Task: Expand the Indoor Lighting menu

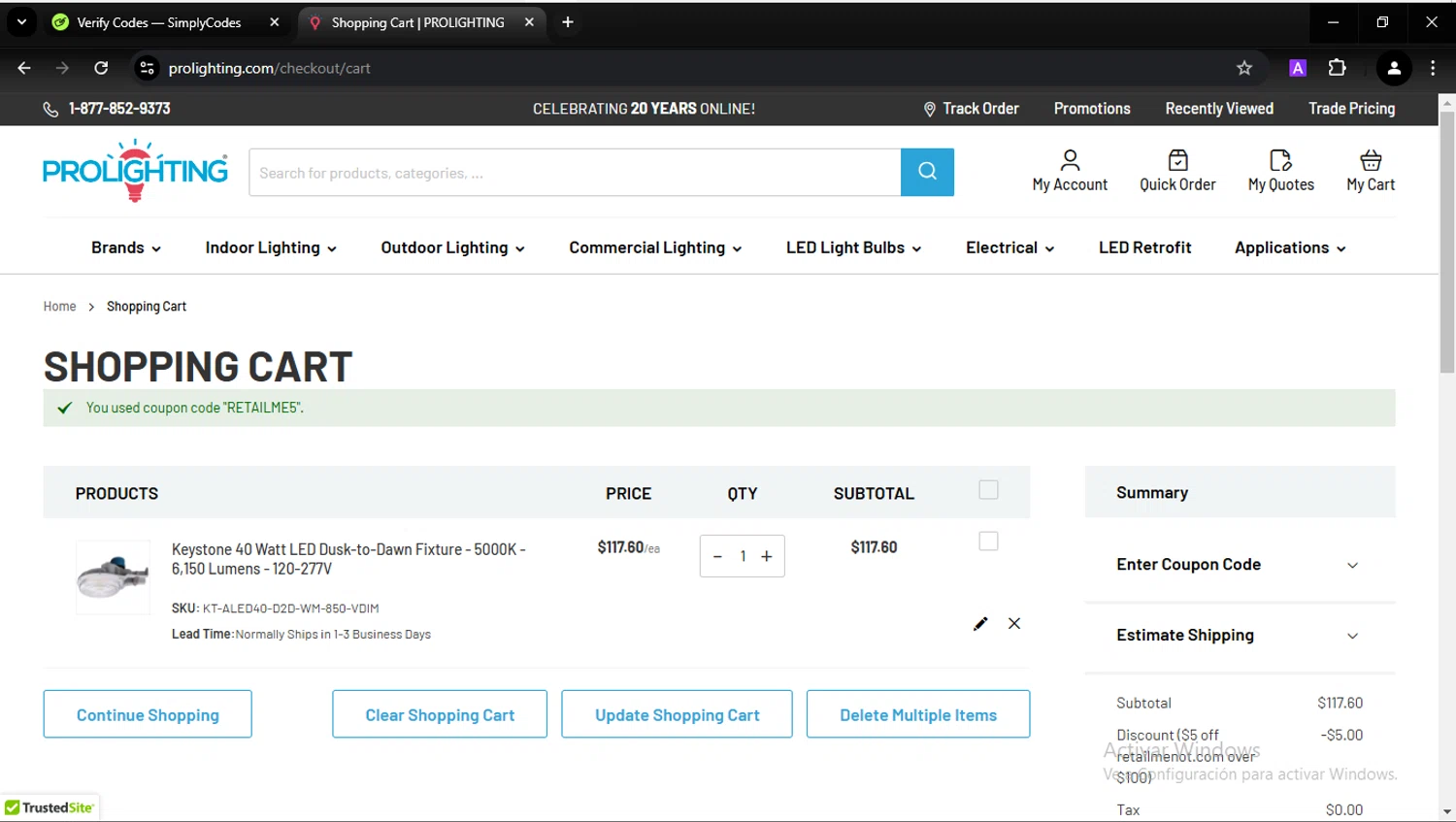Action: point(271,247)
